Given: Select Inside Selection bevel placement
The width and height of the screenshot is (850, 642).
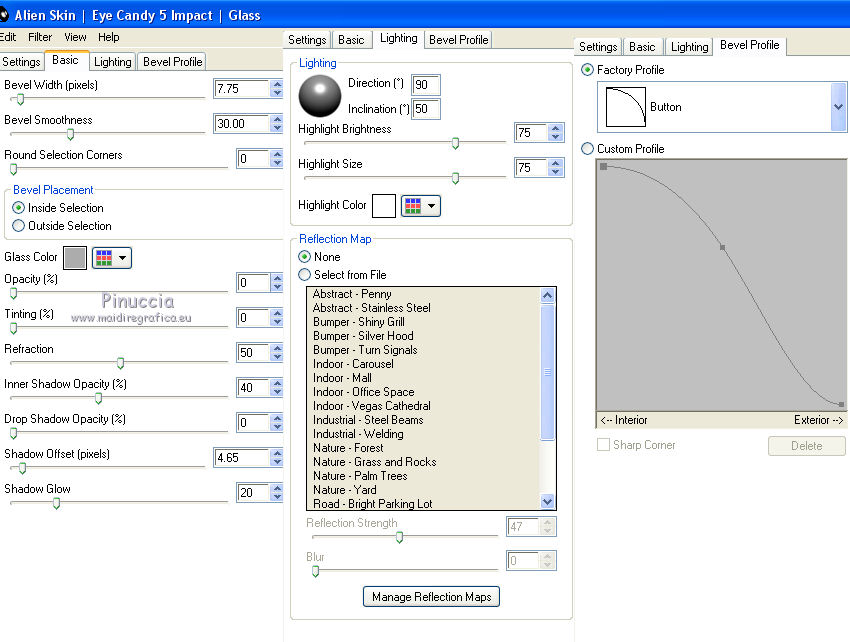Looking at the screenshot, I should pyautogui.click(x=19, y=208).
